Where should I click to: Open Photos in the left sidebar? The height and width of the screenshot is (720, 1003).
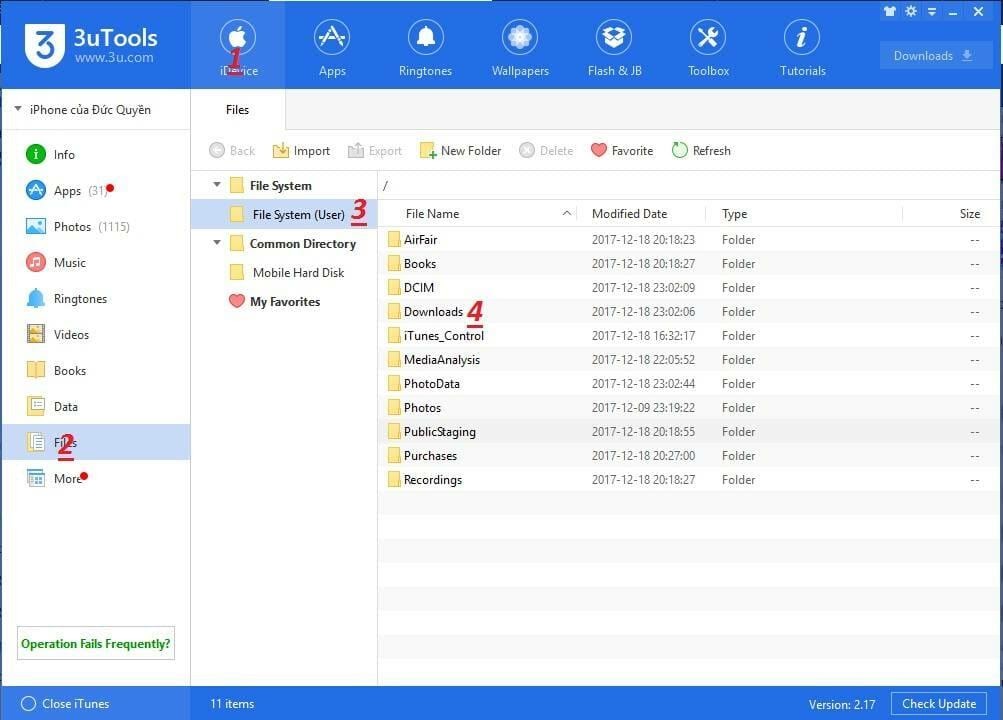click(x=72, y=227)
